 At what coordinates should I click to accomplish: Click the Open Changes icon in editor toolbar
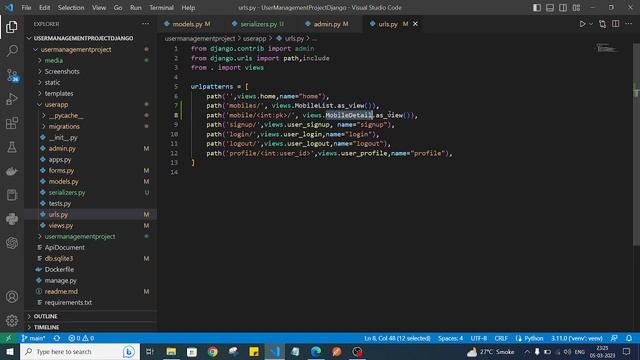pos(602,24)
